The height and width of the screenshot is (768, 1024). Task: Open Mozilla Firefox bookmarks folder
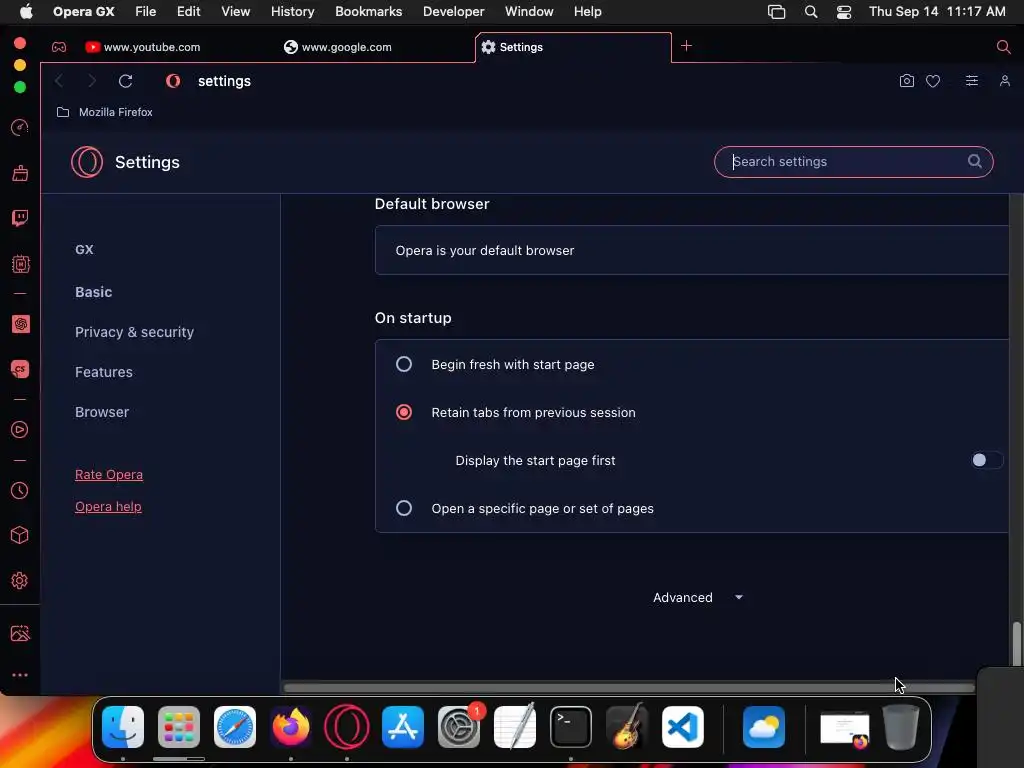(x=104, y=112)
